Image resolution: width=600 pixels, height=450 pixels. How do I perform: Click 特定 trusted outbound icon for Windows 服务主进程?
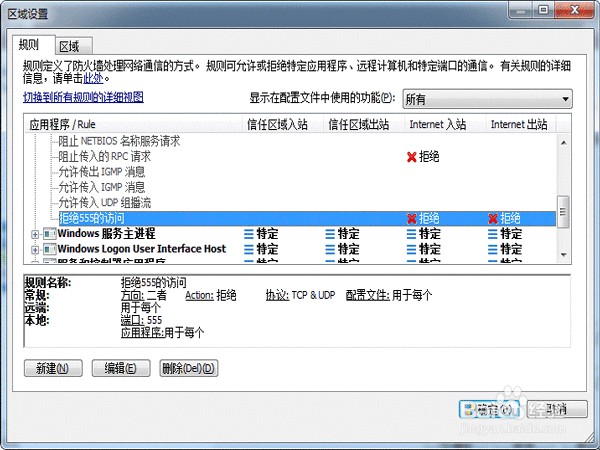(330, 234)
